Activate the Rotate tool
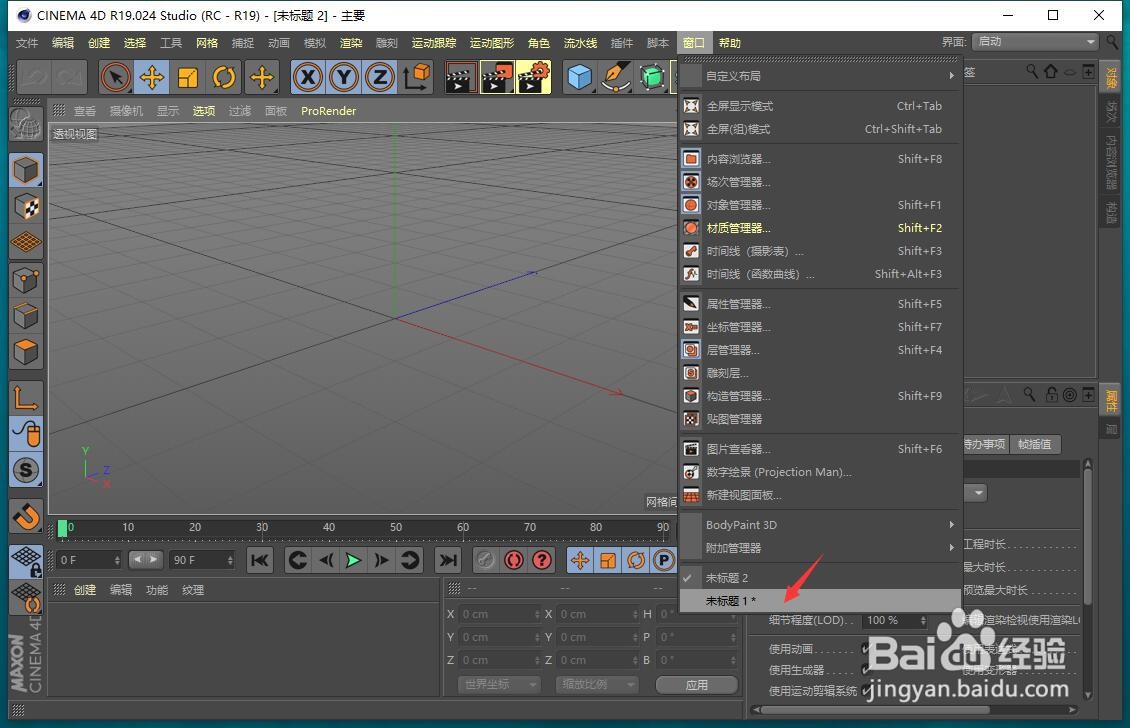The height and width of the screenshot is (728, 1130). pyautogui.click(x=224, y=77)
